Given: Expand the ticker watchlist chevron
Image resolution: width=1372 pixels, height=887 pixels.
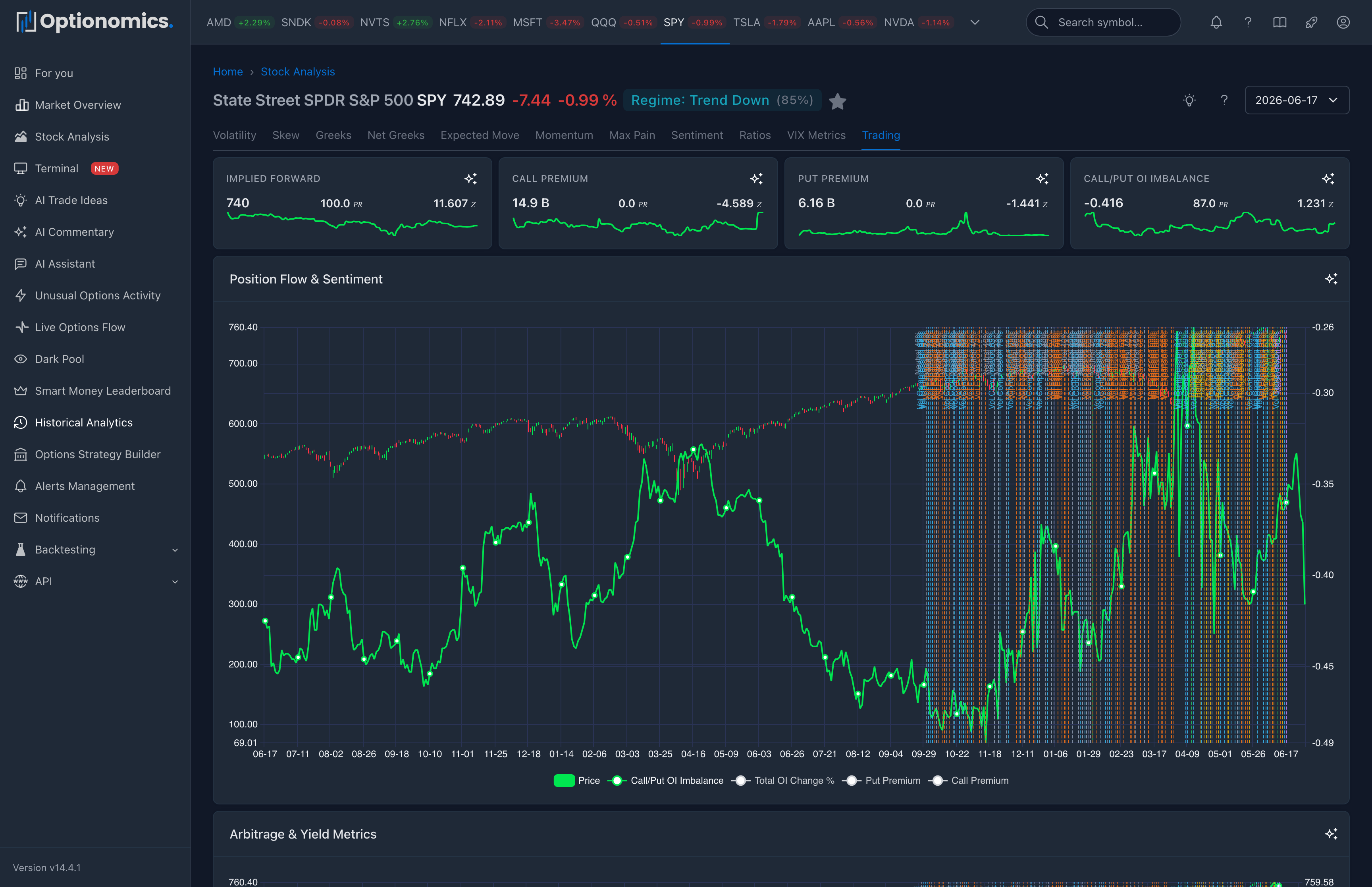Looking at the screenshot, I should (975, 23).
